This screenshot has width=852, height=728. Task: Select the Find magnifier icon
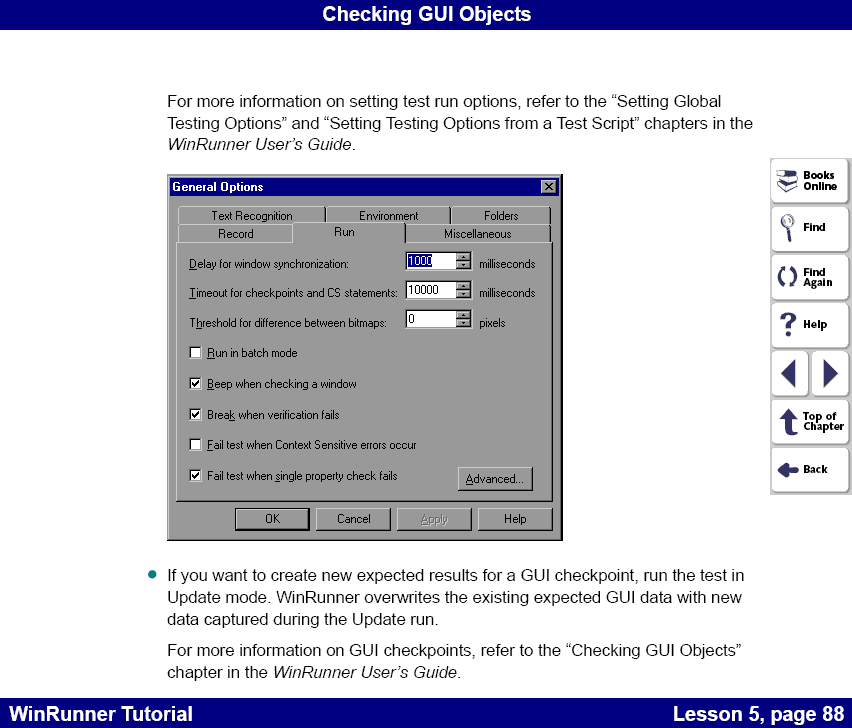(809, 229)
